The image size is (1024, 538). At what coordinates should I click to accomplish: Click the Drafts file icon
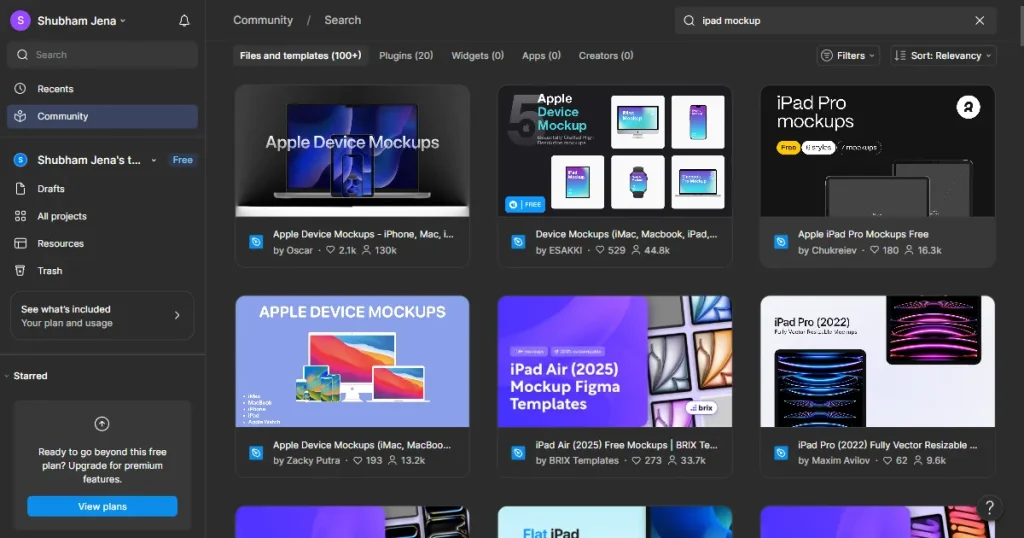(x=20, y=189)
